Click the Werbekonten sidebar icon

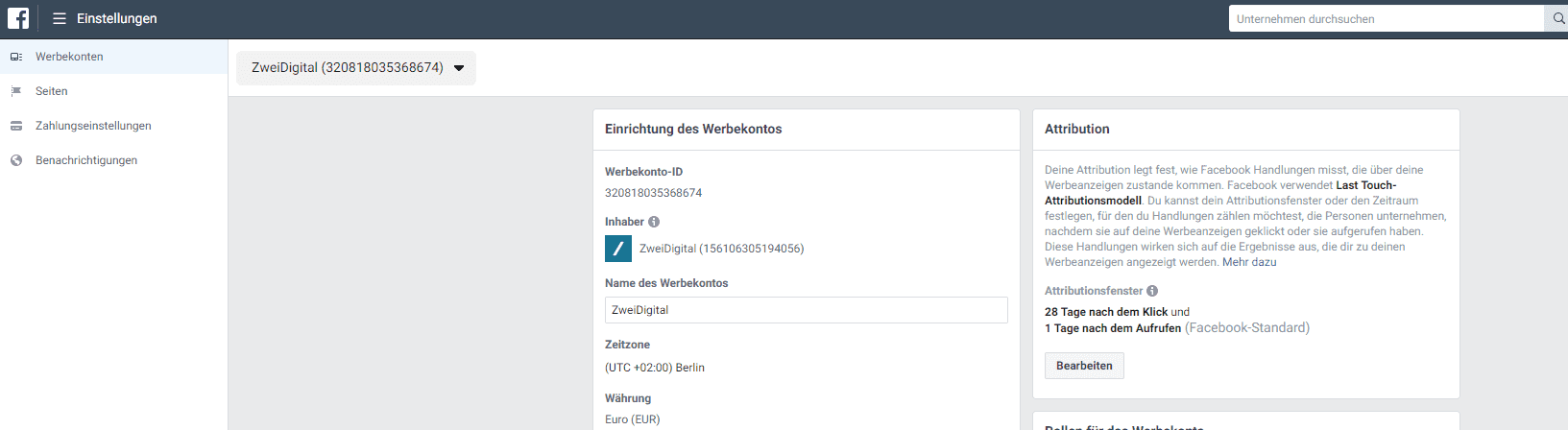coord(16,57)
